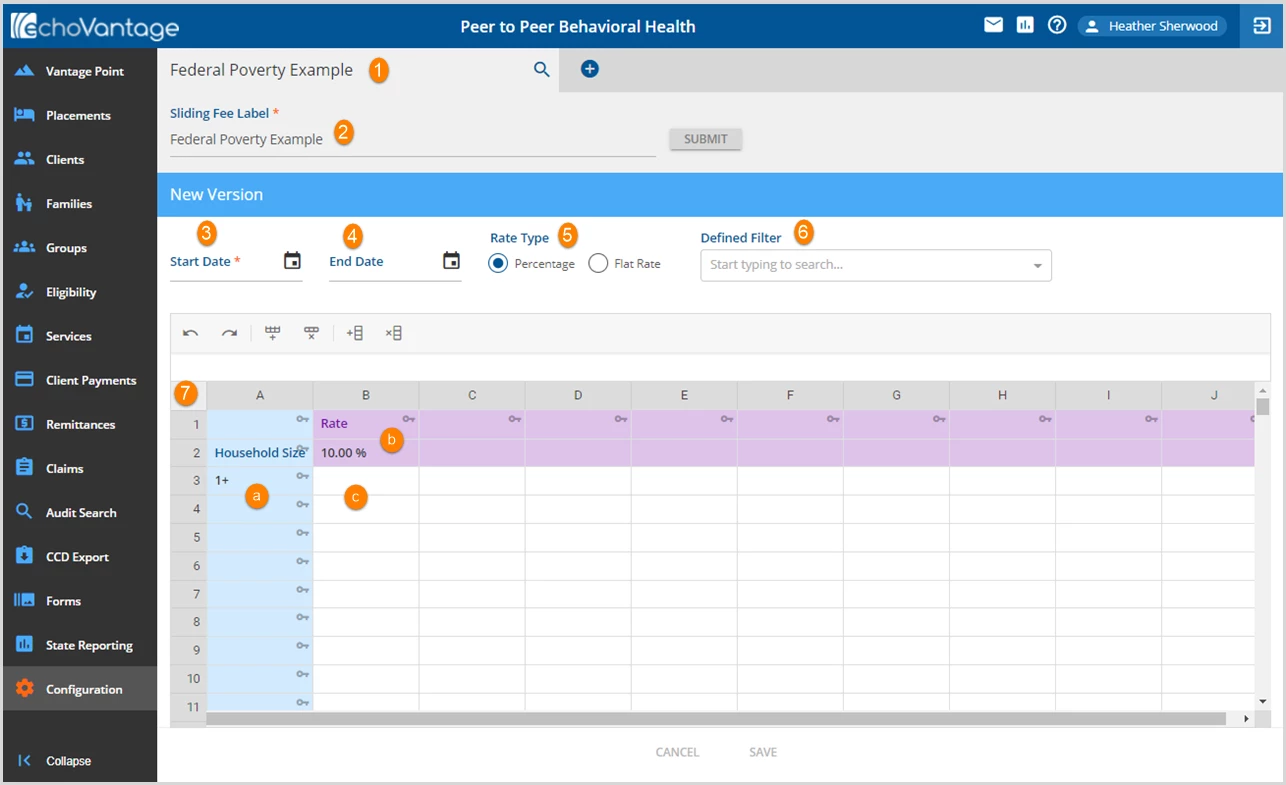Open the End Date calendar picker
This screenshot has width=1286, height=785.
click(x=451, y=261)
